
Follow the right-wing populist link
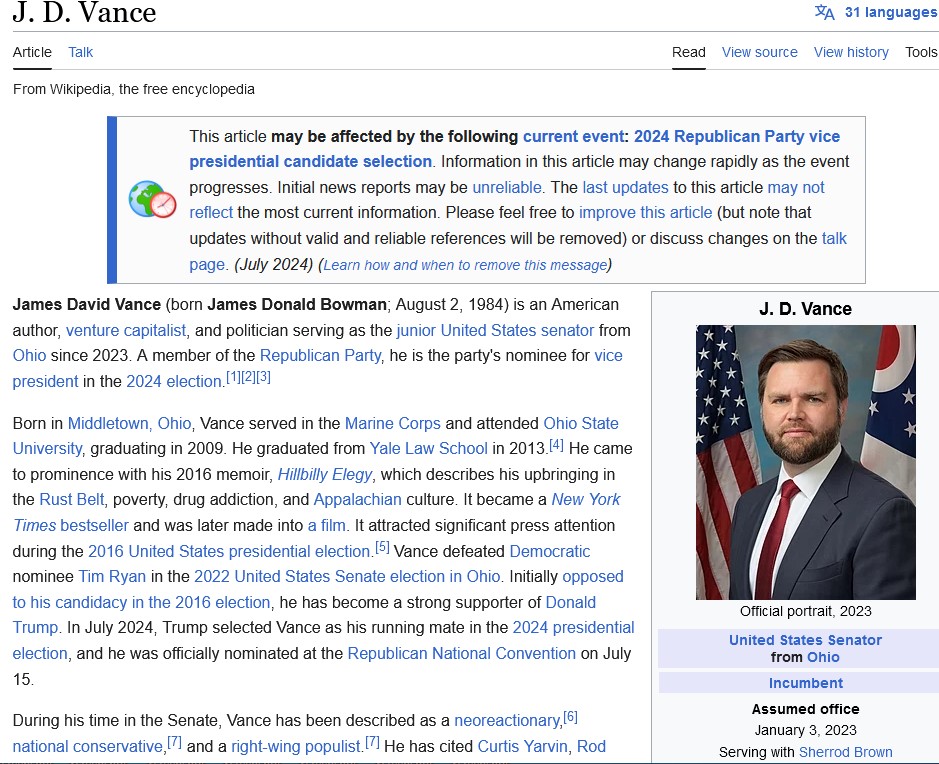(x=297, y=747)
